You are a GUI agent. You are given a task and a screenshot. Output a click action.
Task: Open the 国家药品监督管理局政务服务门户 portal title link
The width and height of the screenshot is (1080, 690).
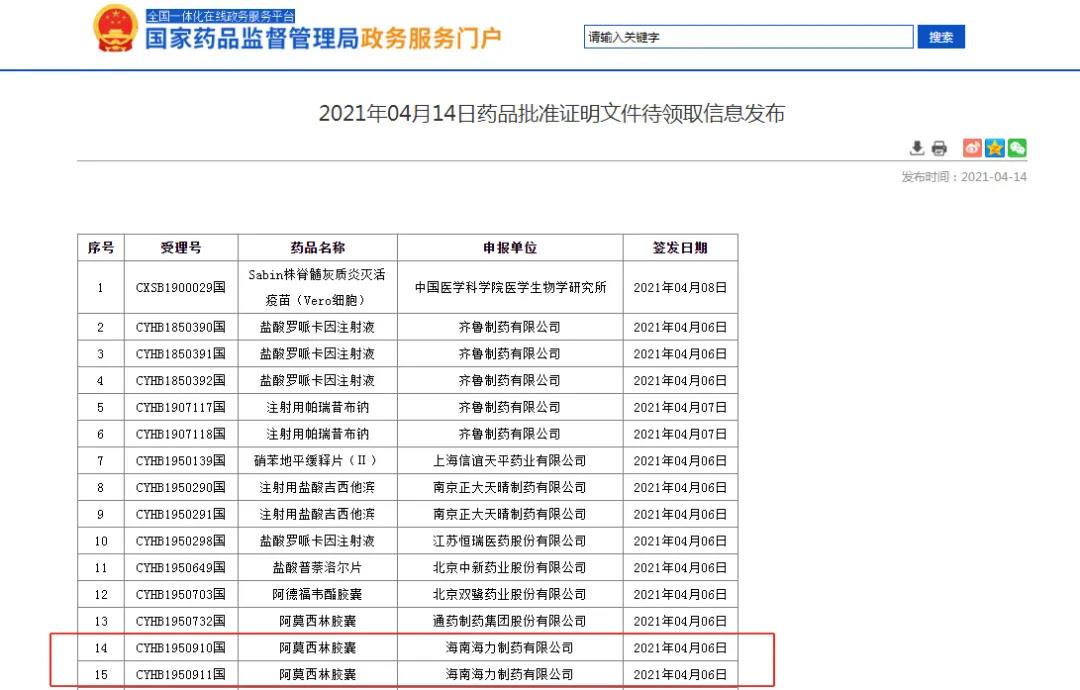click(x=323, y=39)
